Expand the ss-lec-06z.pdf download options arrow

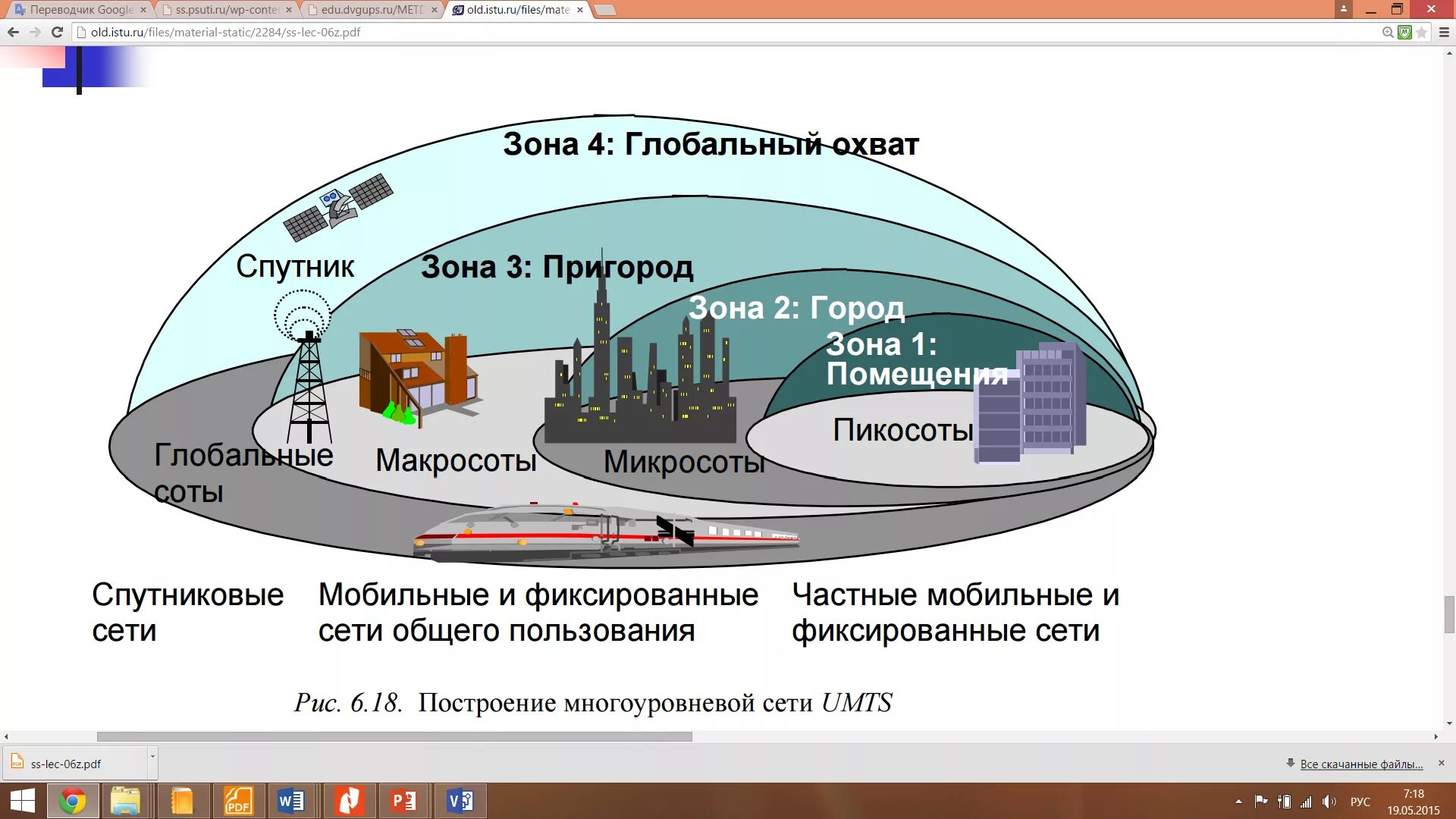point(152,757)
